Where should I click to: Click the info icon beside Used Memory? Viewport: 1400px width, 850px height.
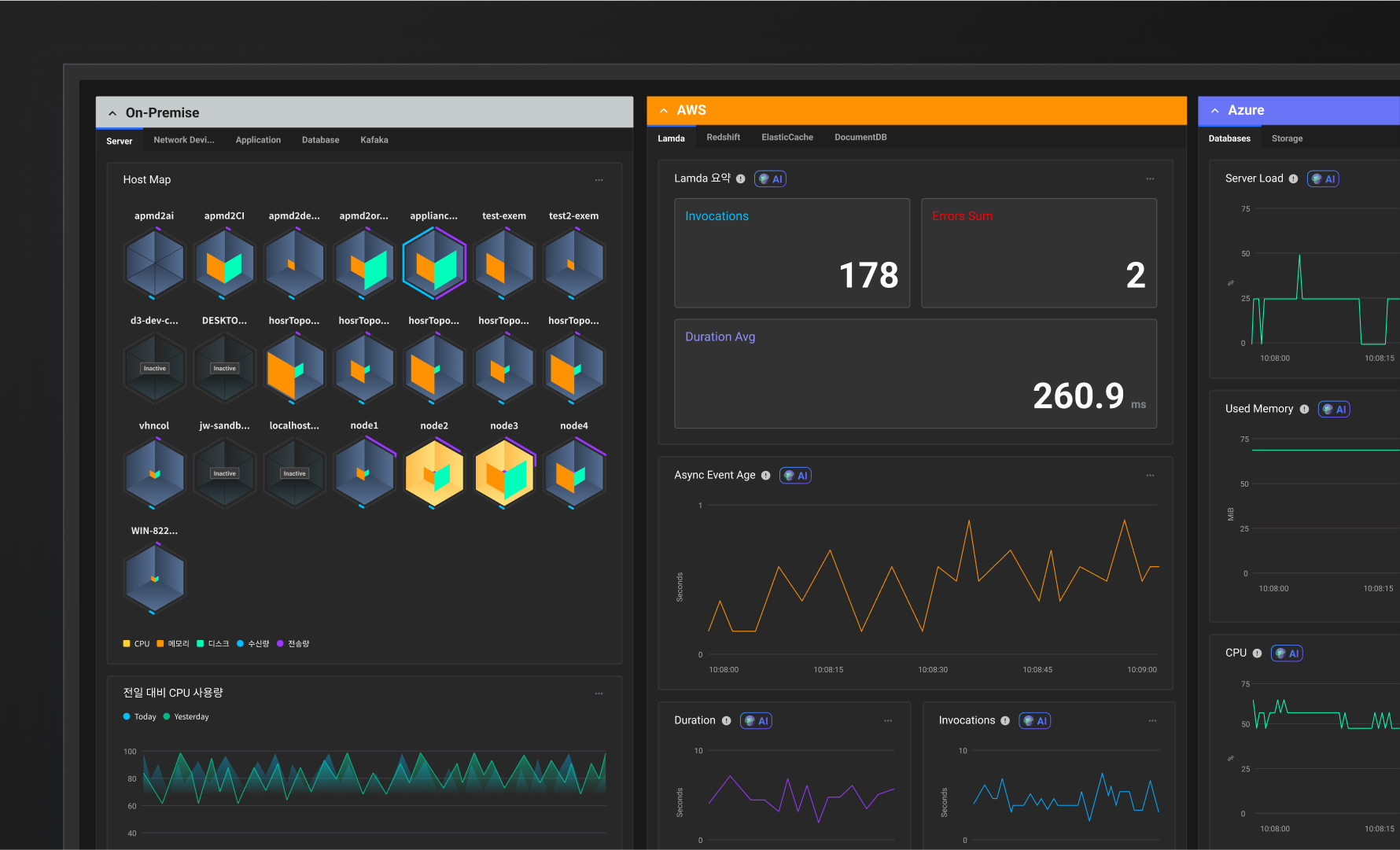1304,410
